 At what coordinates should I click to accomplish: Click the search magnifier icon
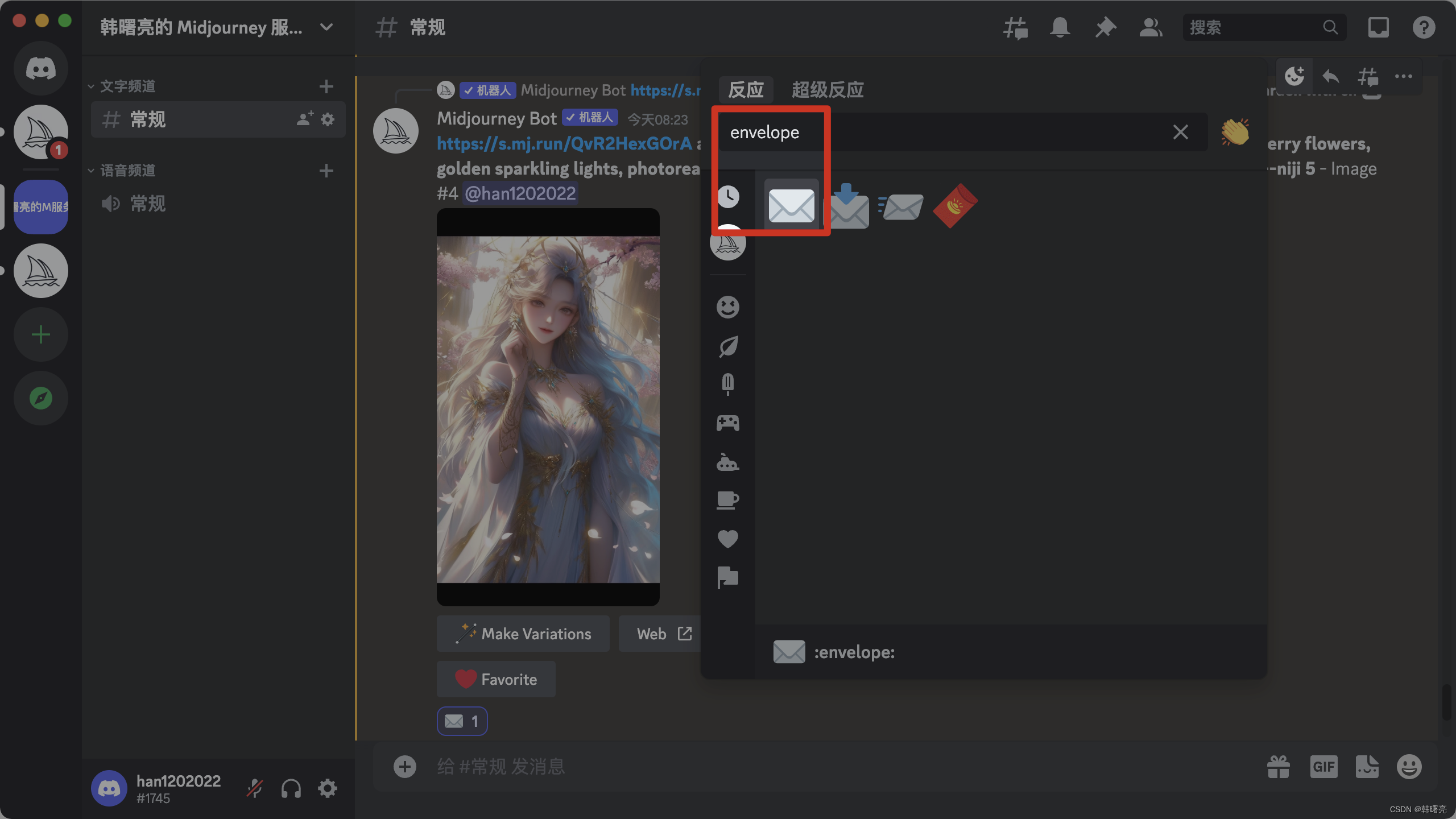pyautogui.click(x=1331, y=27)
